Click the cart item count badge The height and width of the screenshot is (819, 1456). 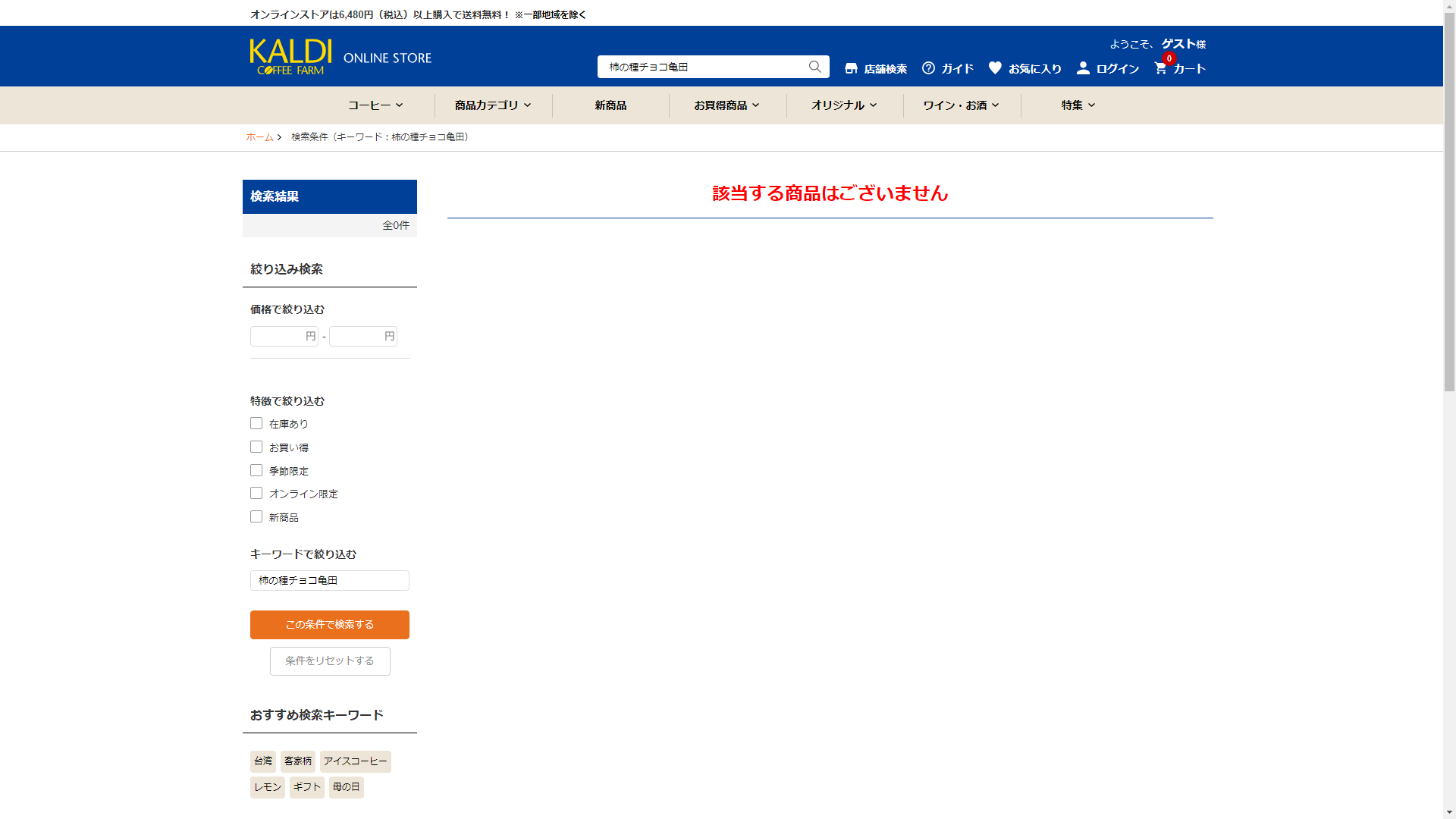pyautogui.click(x=1169, y=58)
